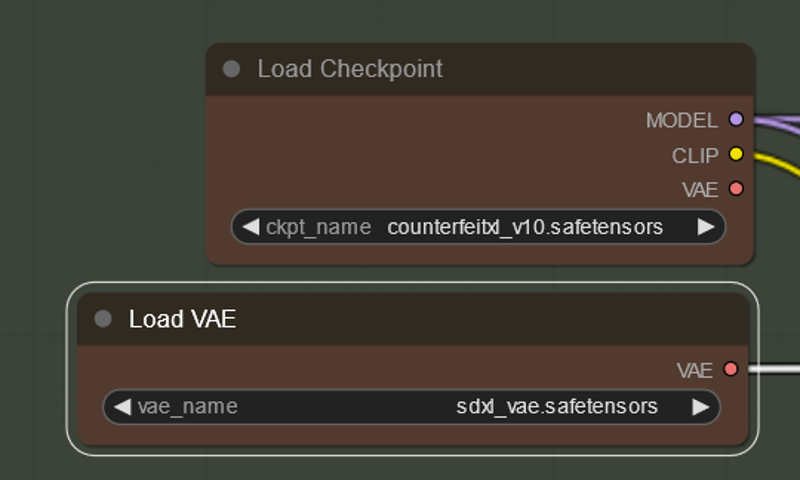Select previous checkpoint with left arrow
Image resolution: width=800 pixels, height=480 pixels.
[251, 226]
